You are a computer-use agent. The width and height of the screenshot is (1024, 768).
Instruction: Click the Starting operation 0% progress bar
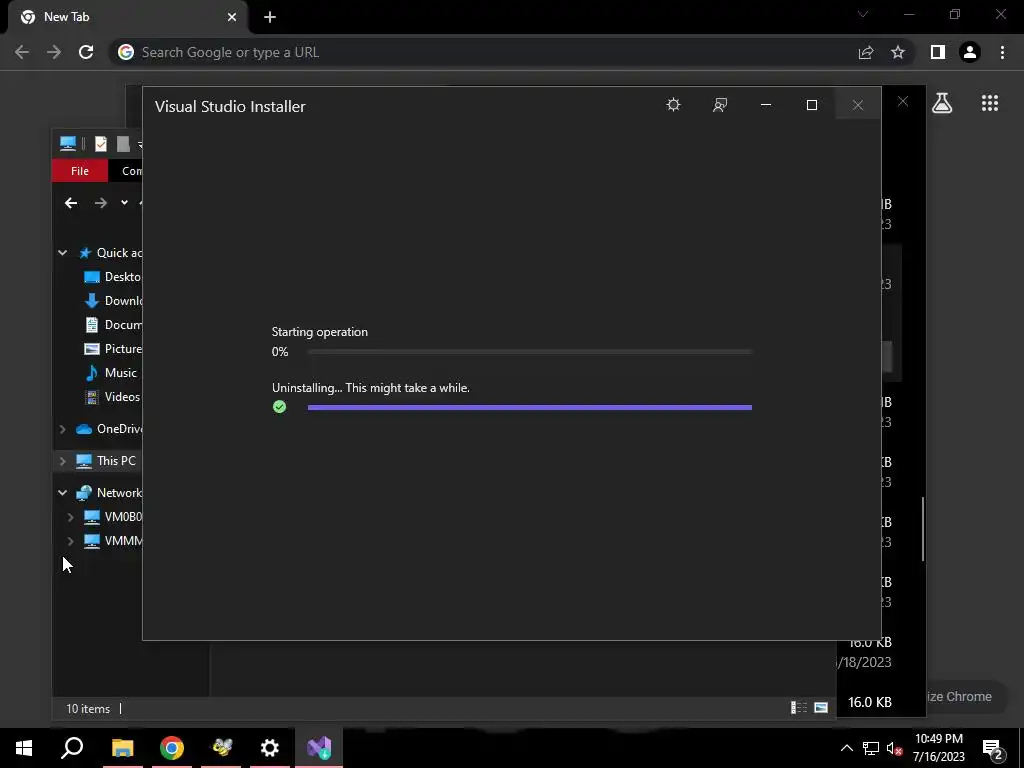[530, 352]
